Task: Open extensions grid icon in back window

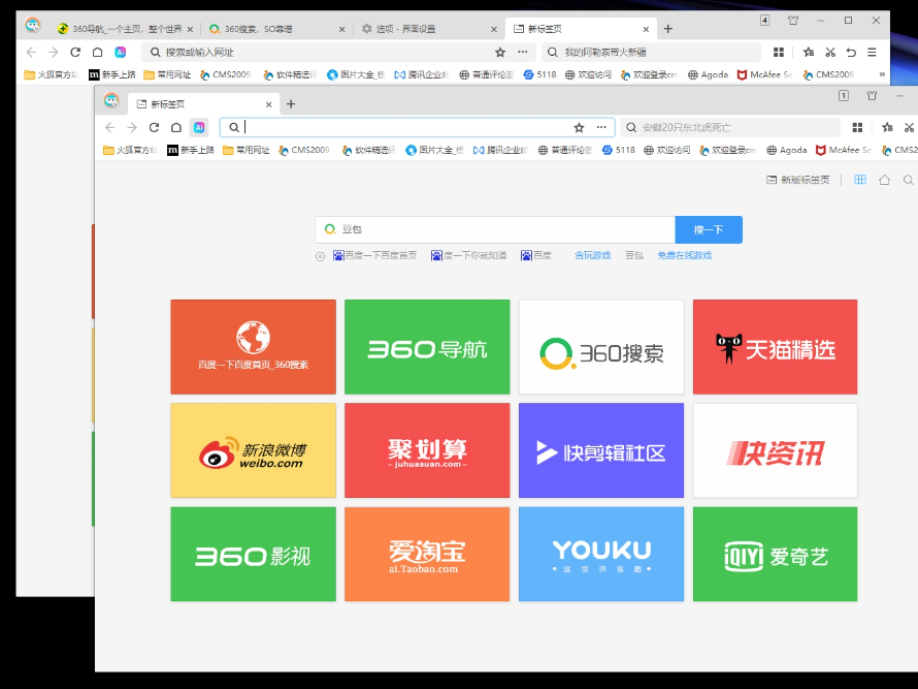Action: tap(779, 52)
